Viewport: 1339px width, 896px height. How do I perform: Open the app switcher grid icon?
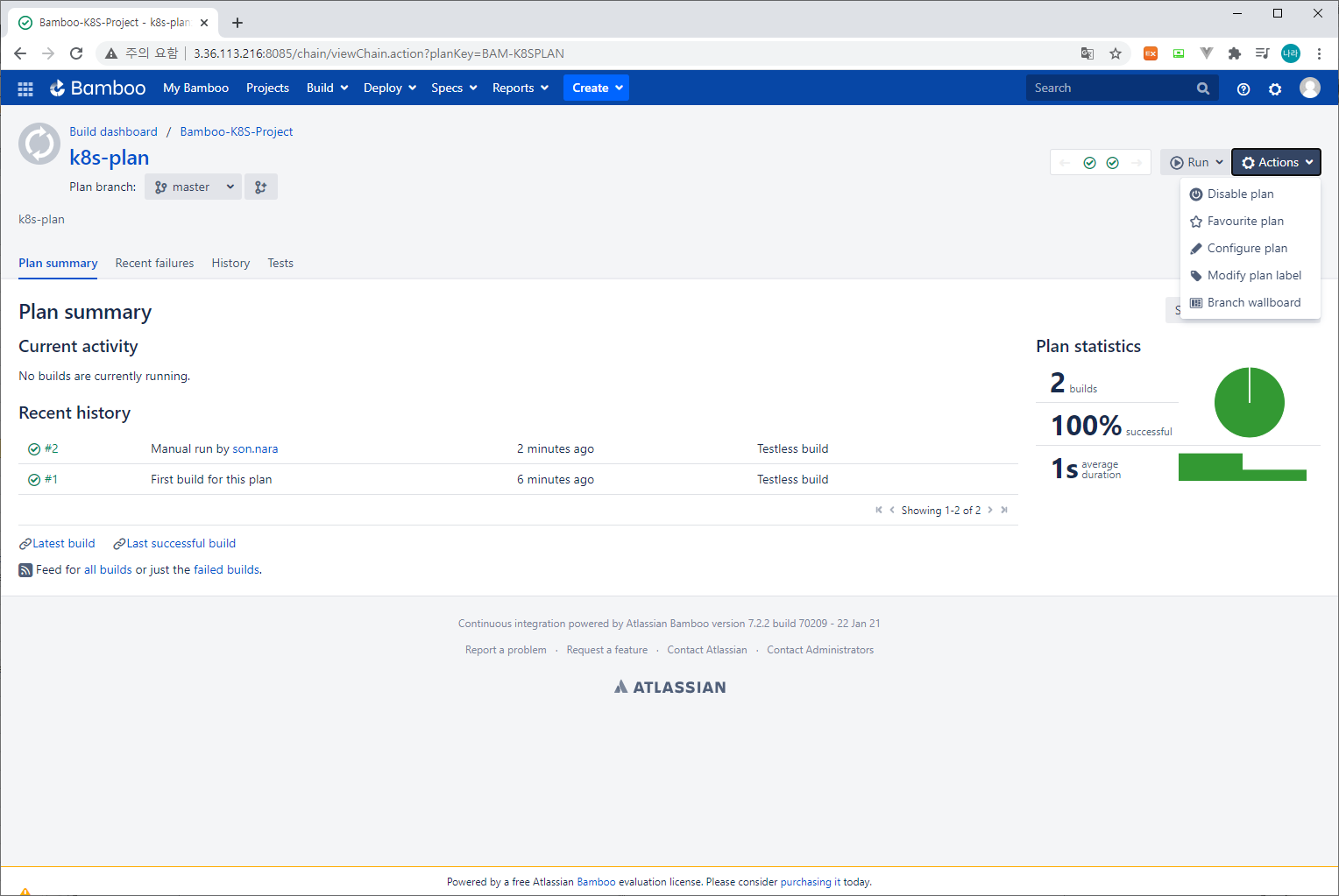[25, 88]
